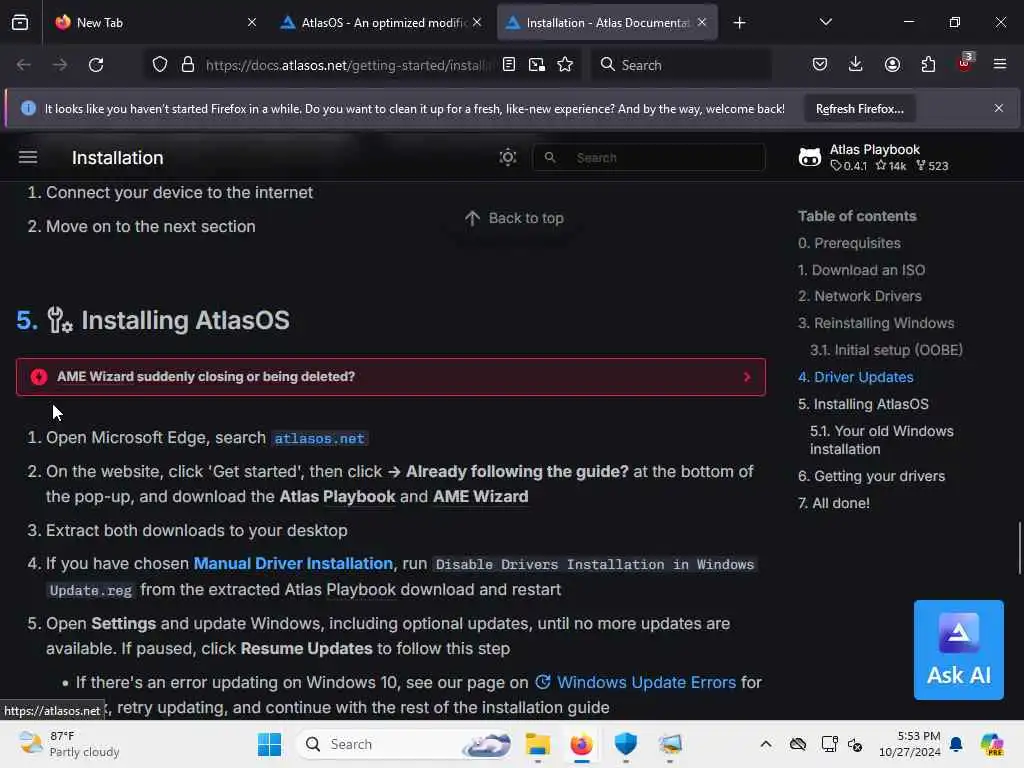This screenshot has width=1024, height=768.
Task: Go forward one page
Action: click(x=60, y=65)
